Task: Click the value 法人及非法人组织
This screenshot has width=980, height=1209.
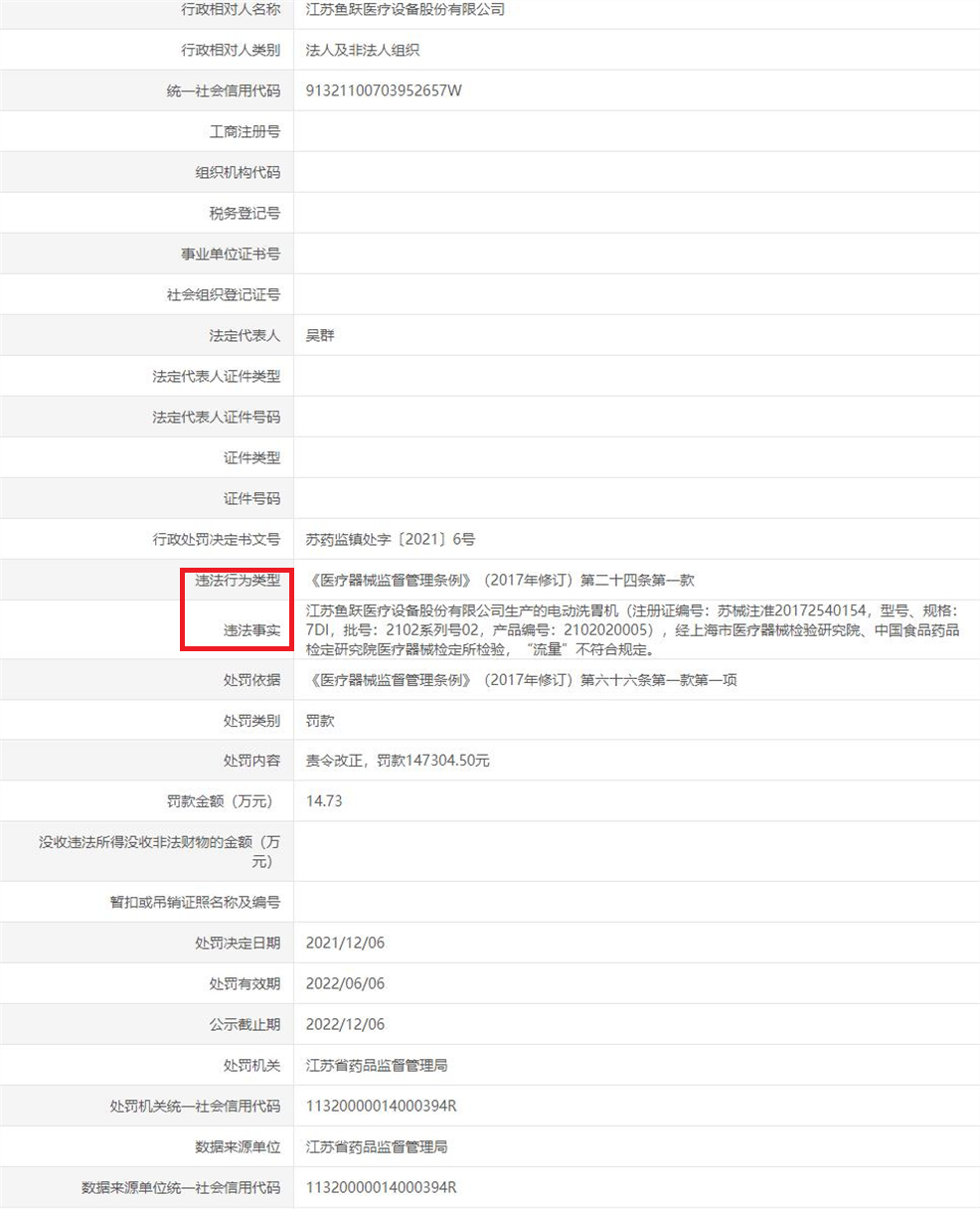Action: (362, 50)
